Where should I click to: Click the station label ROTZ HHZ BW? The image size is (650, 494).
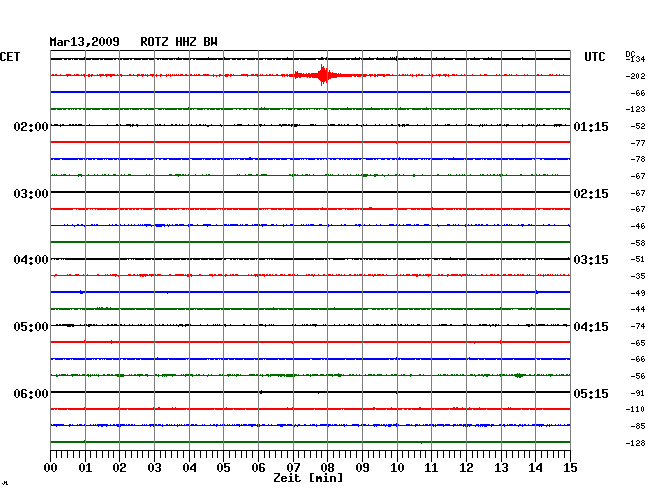179,42
